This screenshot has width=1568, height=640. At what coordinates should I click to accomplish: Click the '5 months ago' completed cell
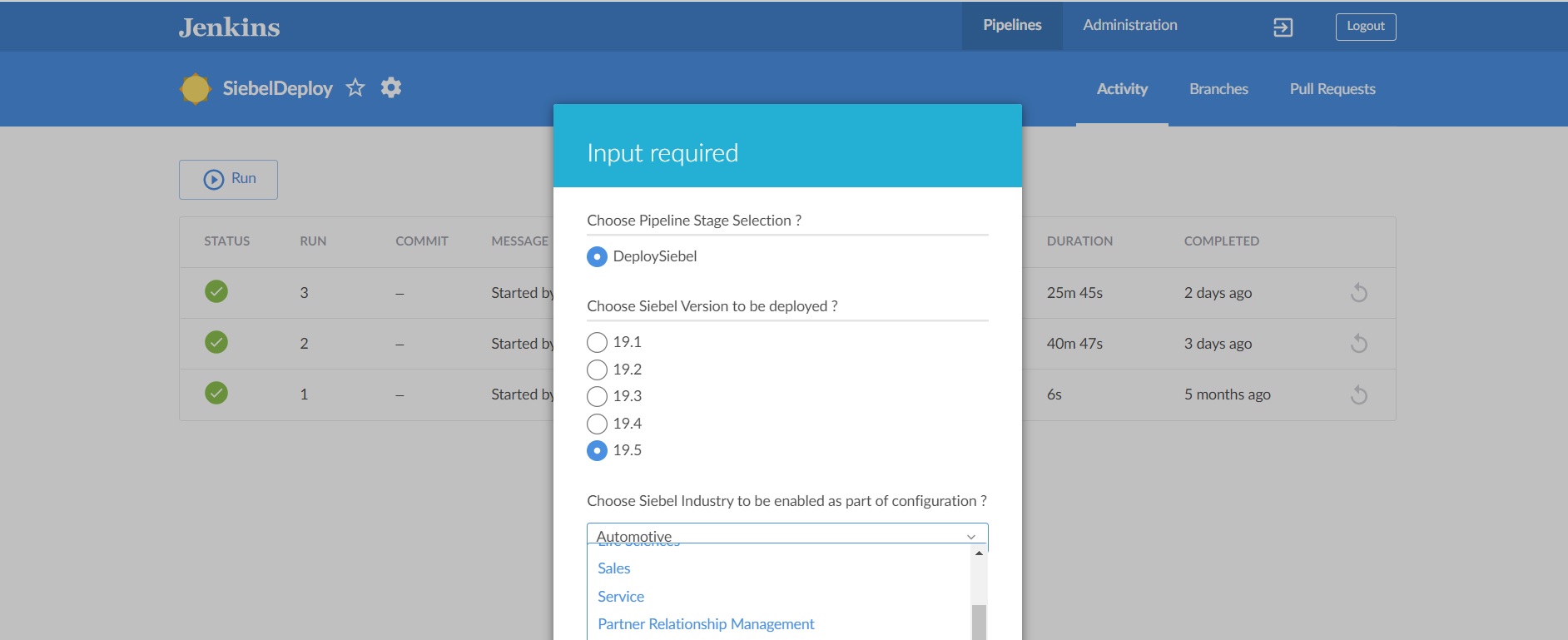coord(1228,394)
